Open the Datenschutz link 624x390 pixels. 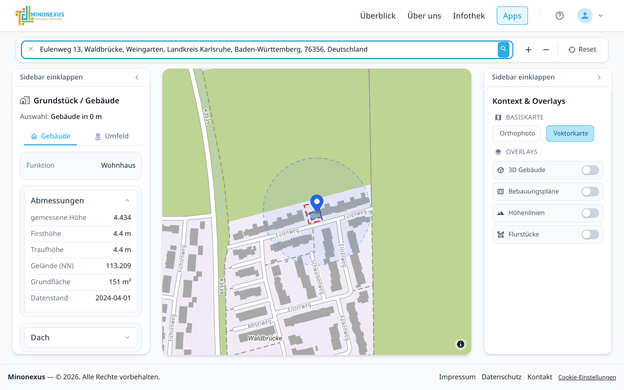501,377
